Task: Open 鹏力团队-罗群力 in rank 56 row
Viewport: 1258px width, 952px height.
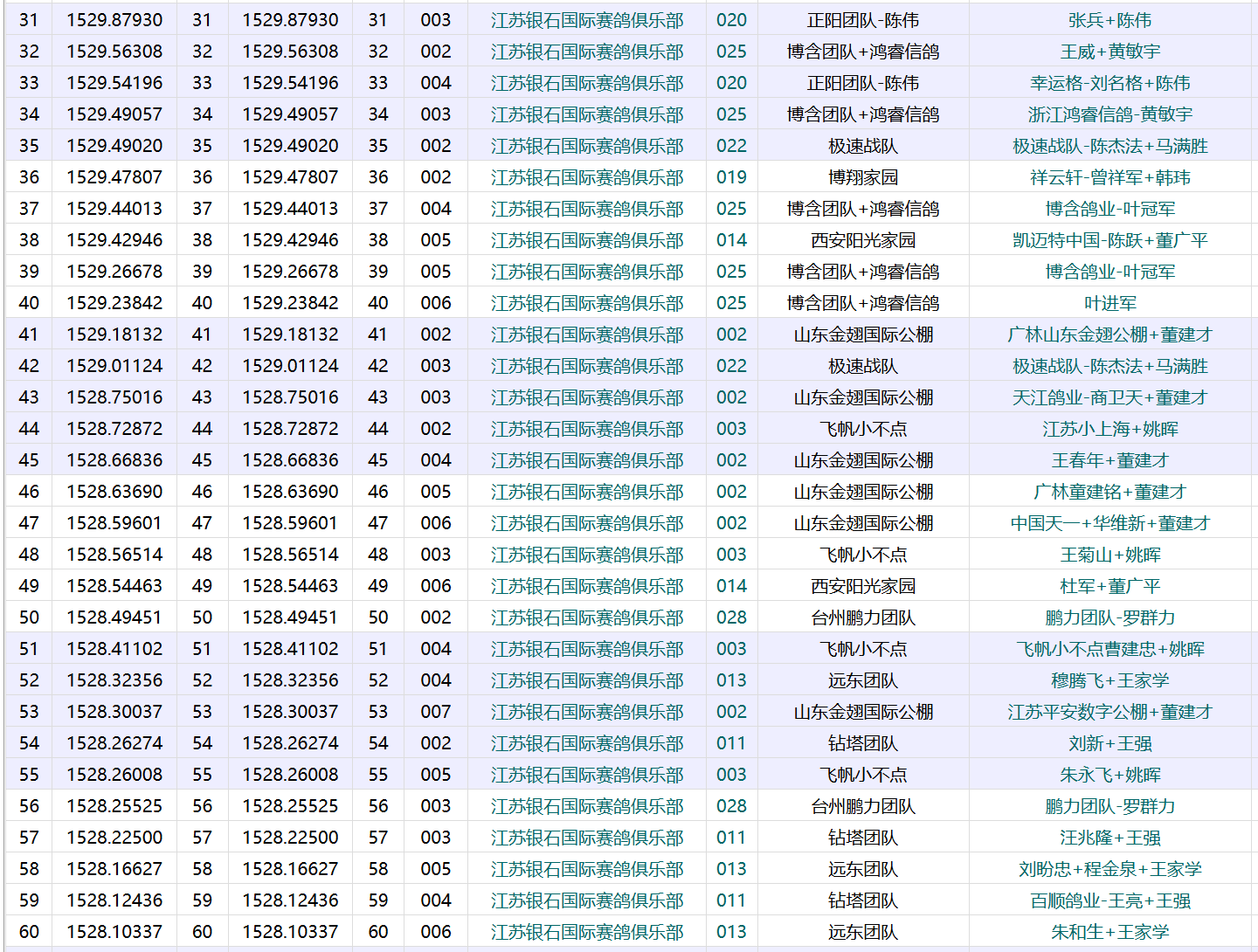Action: click(x=1109, y=806)
